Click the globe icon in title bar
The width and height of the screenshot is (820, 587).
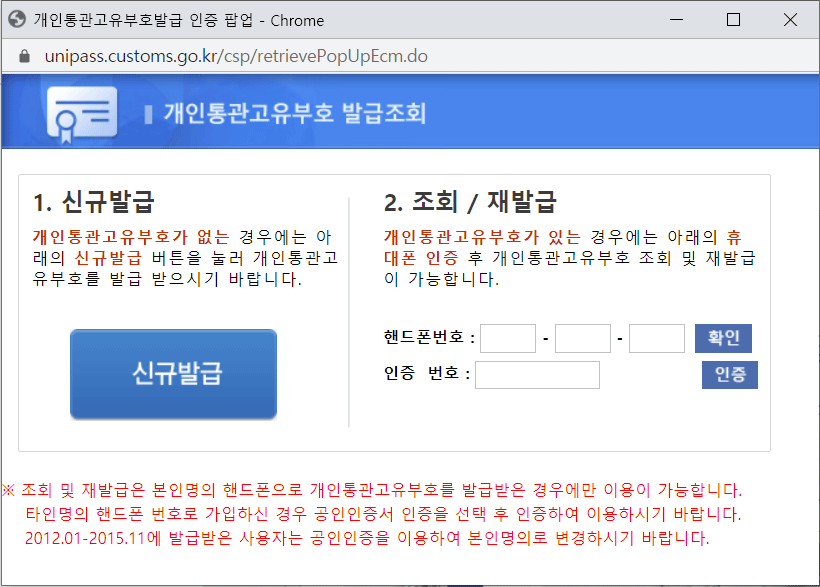(17, 20)
